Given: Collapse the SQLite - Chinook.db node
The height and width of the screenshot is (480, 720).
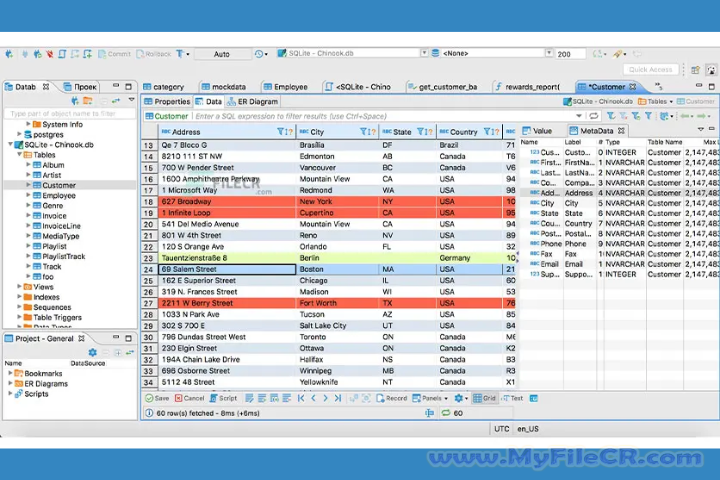Looking at the screenshot, I should [11, 145].
